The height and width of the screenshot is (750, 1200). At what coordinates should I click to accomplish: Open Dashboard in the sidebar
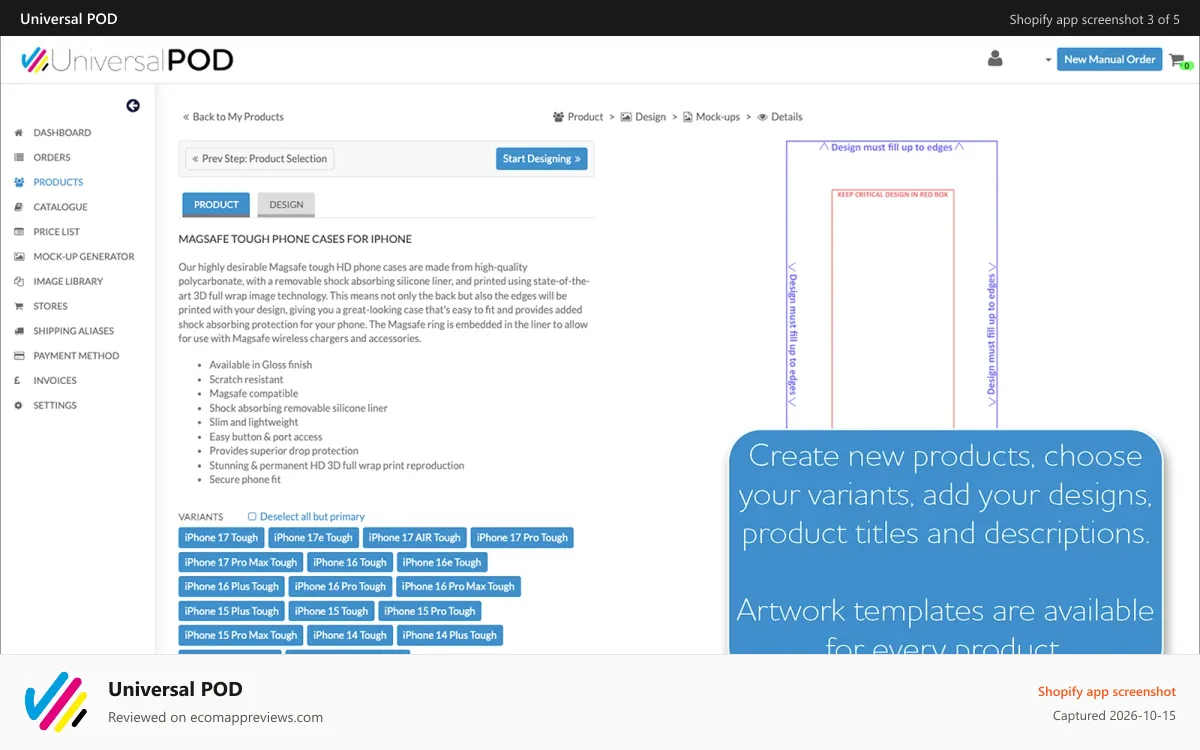pos(62,133)
